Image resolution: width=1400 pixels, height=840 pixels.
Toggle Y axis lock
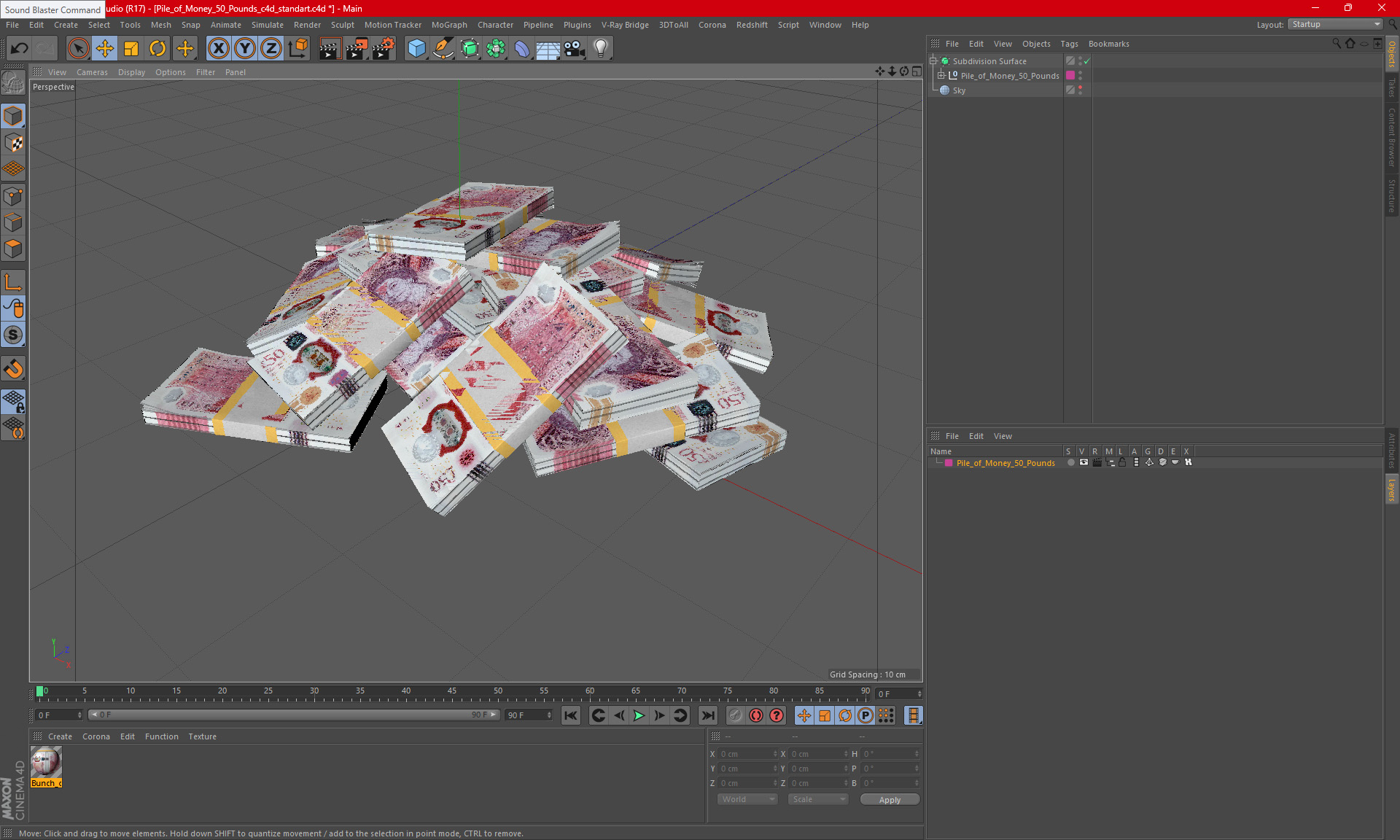click(x=245, y=49)
